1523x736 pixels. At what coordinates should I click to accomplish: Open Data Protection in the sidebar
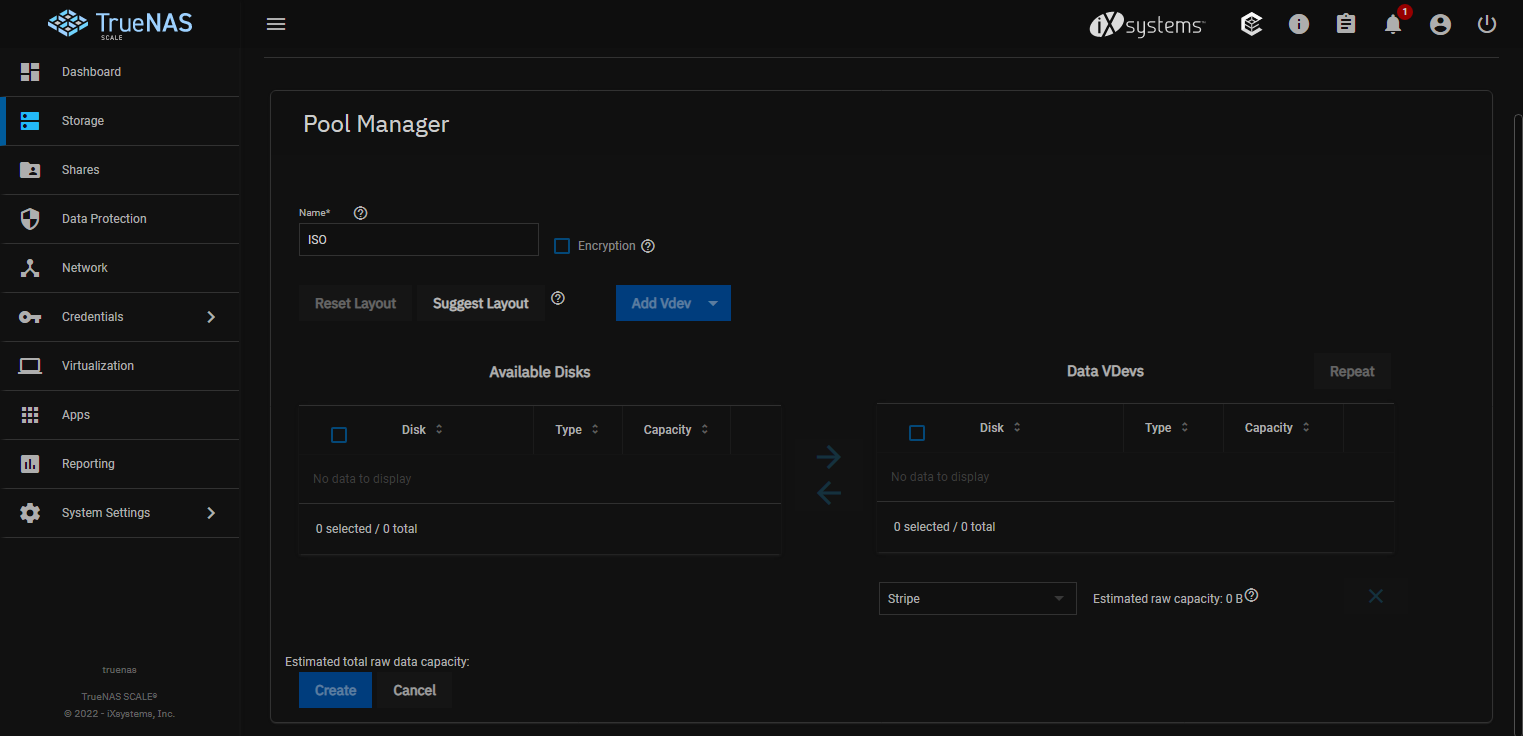coord(120,219)
